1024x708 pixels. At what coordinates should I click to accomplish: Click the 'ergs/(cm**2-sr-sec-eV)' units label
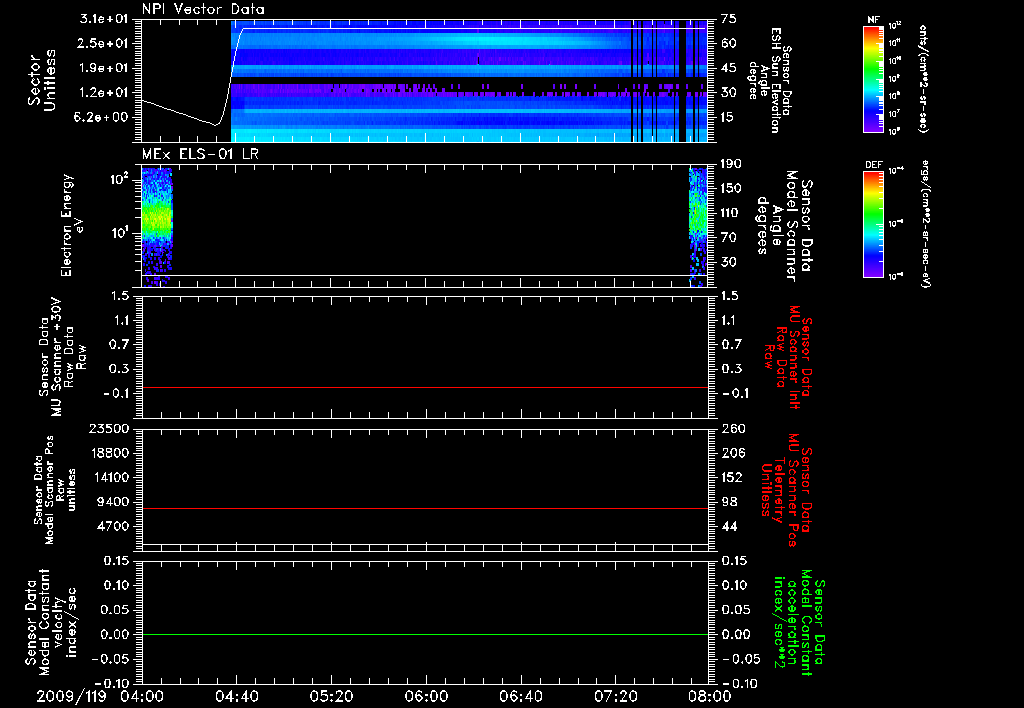click(924, 224)
